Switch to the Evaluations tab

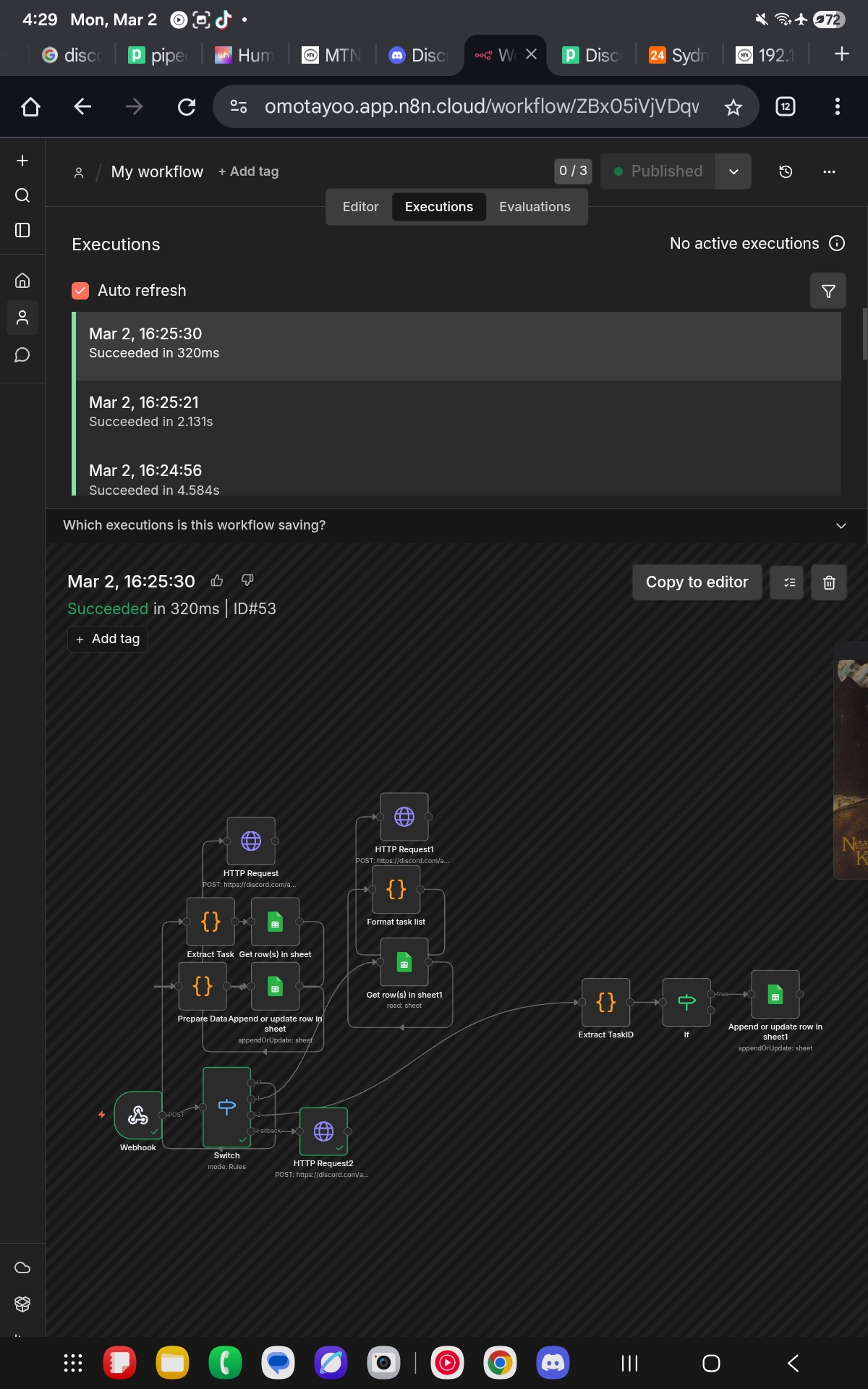click(x=535, y=207)
